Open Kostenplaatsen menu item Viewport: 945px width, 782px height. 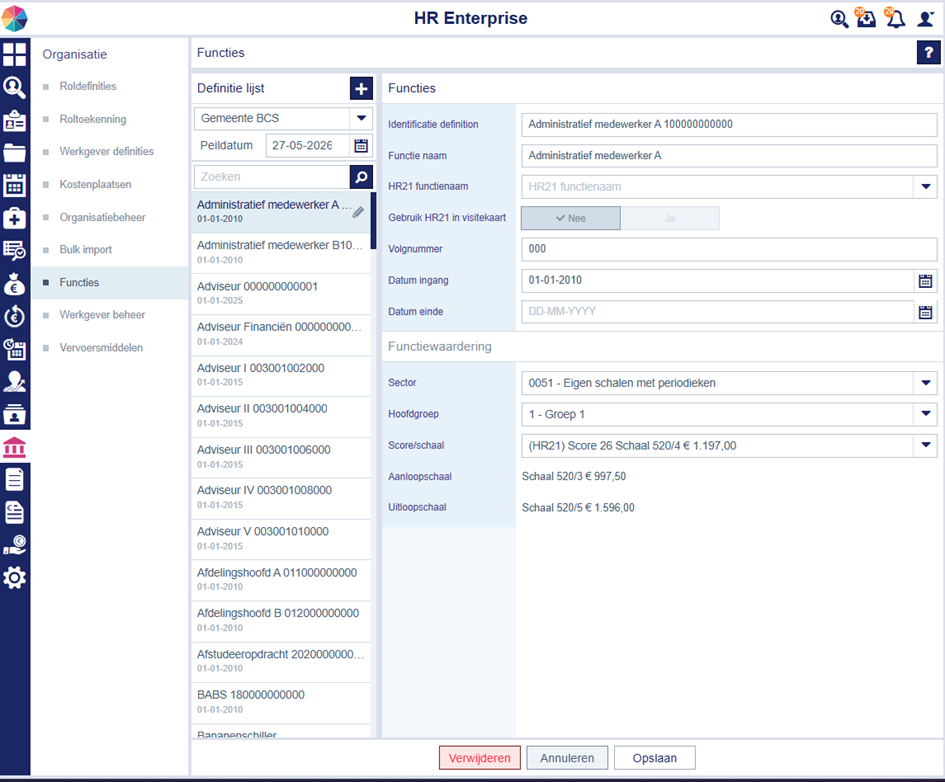[x=95, y=184]
